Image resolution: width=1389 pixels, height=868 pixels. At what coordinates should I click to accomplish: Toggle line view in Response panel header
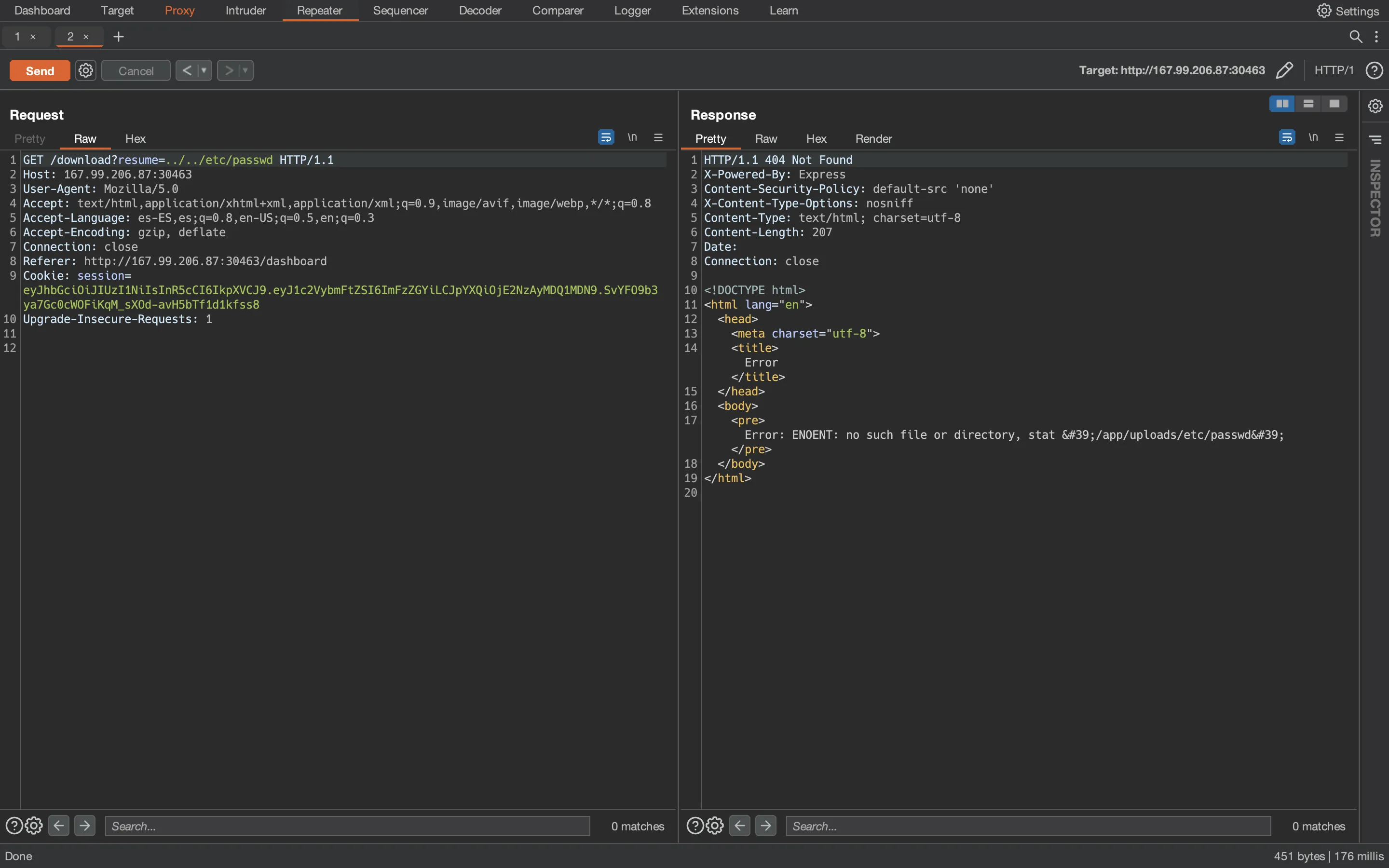pyautogui.click(x=1313, y=137)
